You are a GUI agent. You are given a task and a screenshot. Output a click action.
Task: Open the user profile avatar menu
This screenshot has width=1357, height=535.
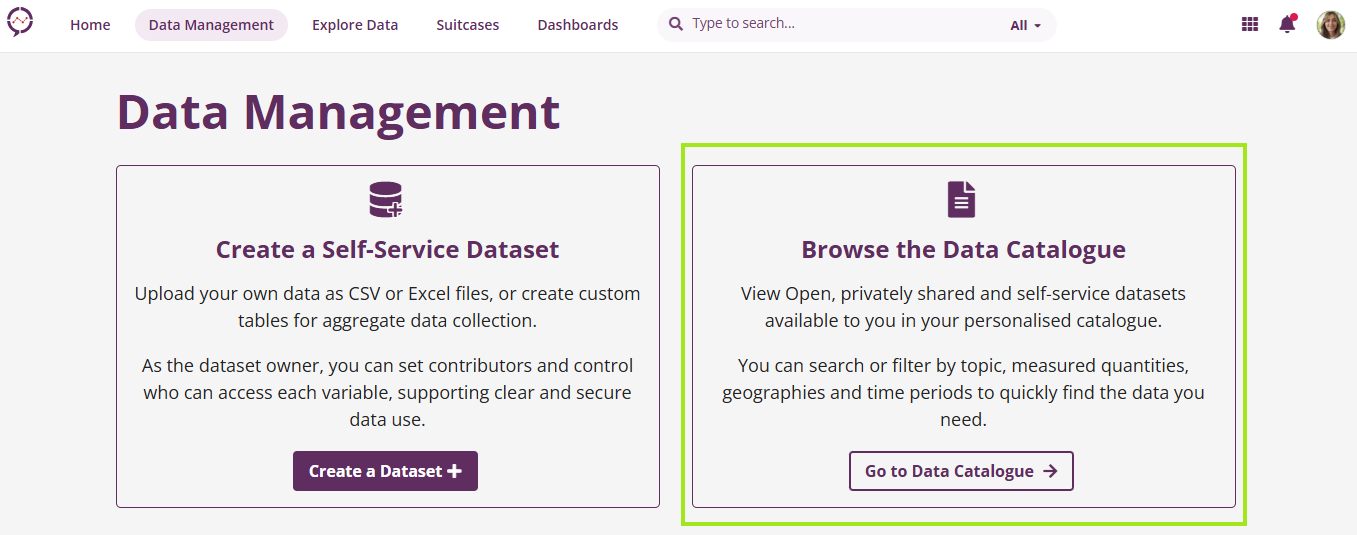tap(1330, 25)
